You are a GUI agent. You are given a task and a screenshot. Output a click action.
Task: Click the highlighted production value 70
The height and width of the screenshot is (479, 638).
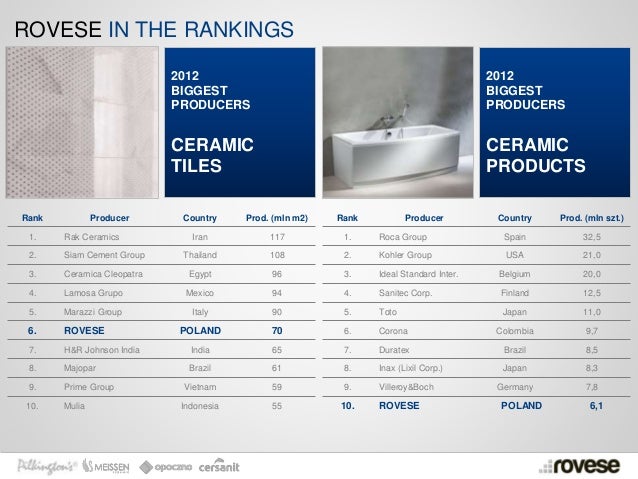point(277,330)
